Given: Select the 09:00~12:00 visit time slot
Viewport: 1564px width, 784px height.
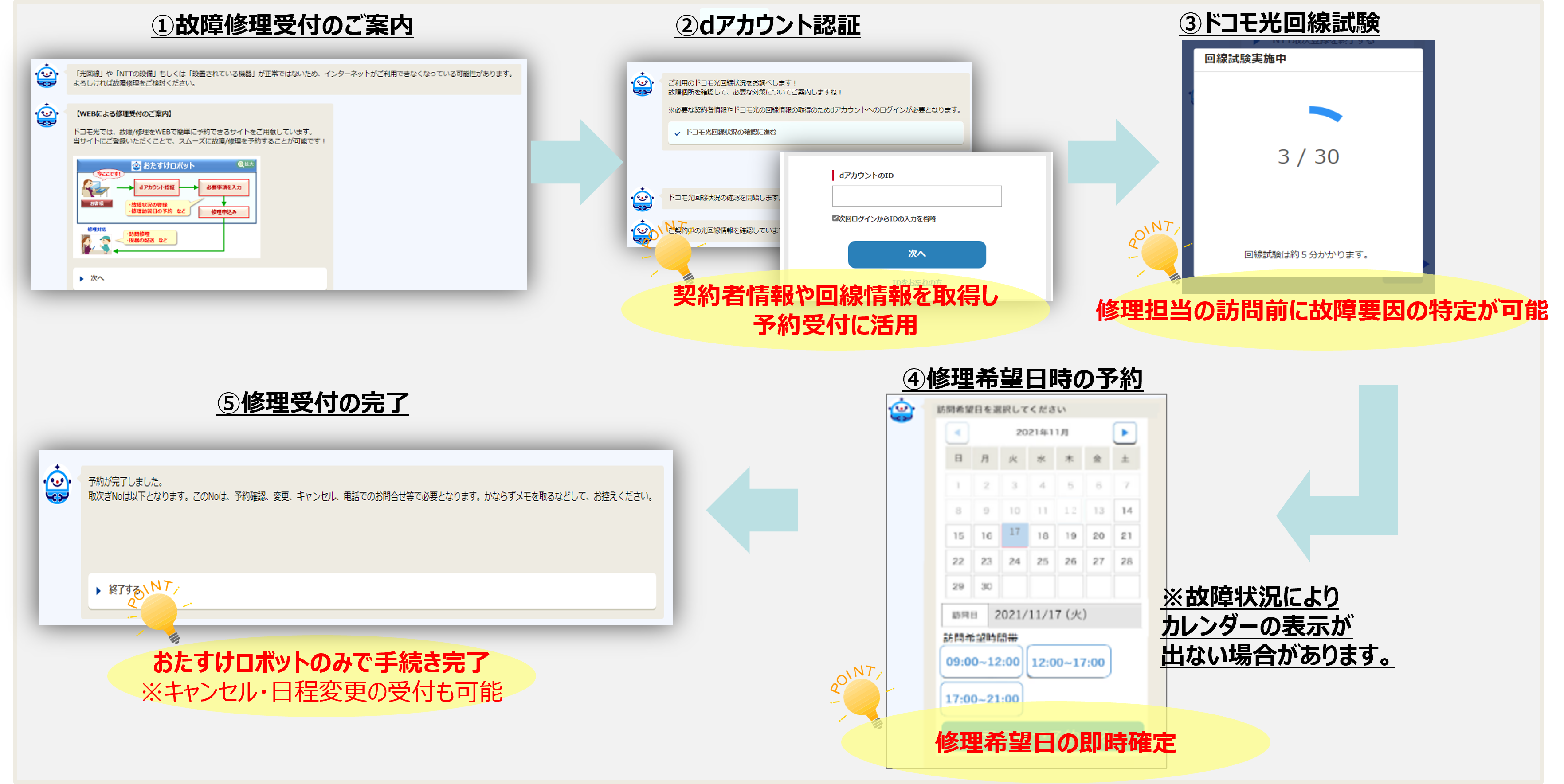Looking at the screenshot, I should 982,661.
